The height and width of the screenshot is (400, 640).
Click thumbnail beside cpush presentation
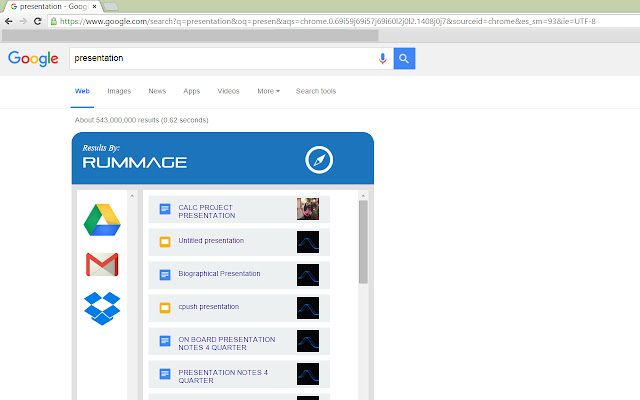point(308,308)
